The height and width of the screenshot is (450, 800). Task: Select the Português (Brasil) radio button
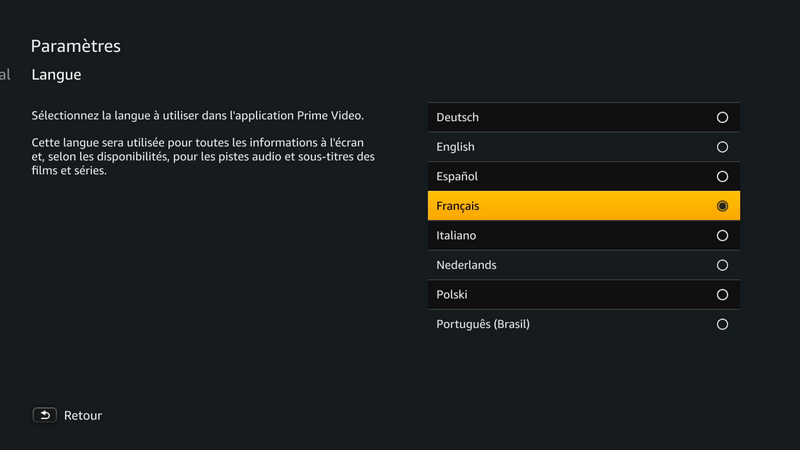722,324
